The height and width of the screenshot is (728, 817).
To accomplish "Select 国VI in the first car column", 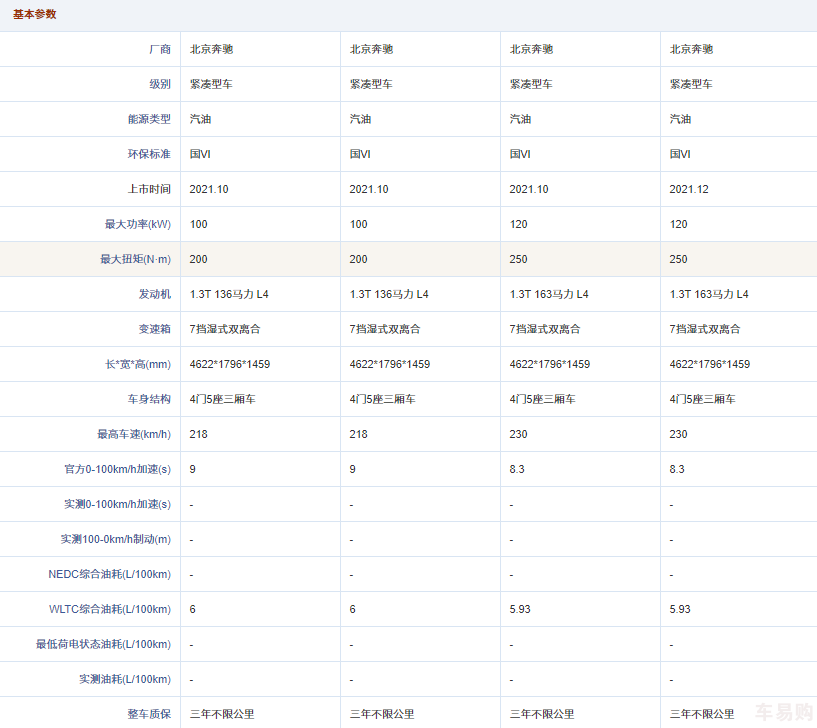I will point(200,154).
